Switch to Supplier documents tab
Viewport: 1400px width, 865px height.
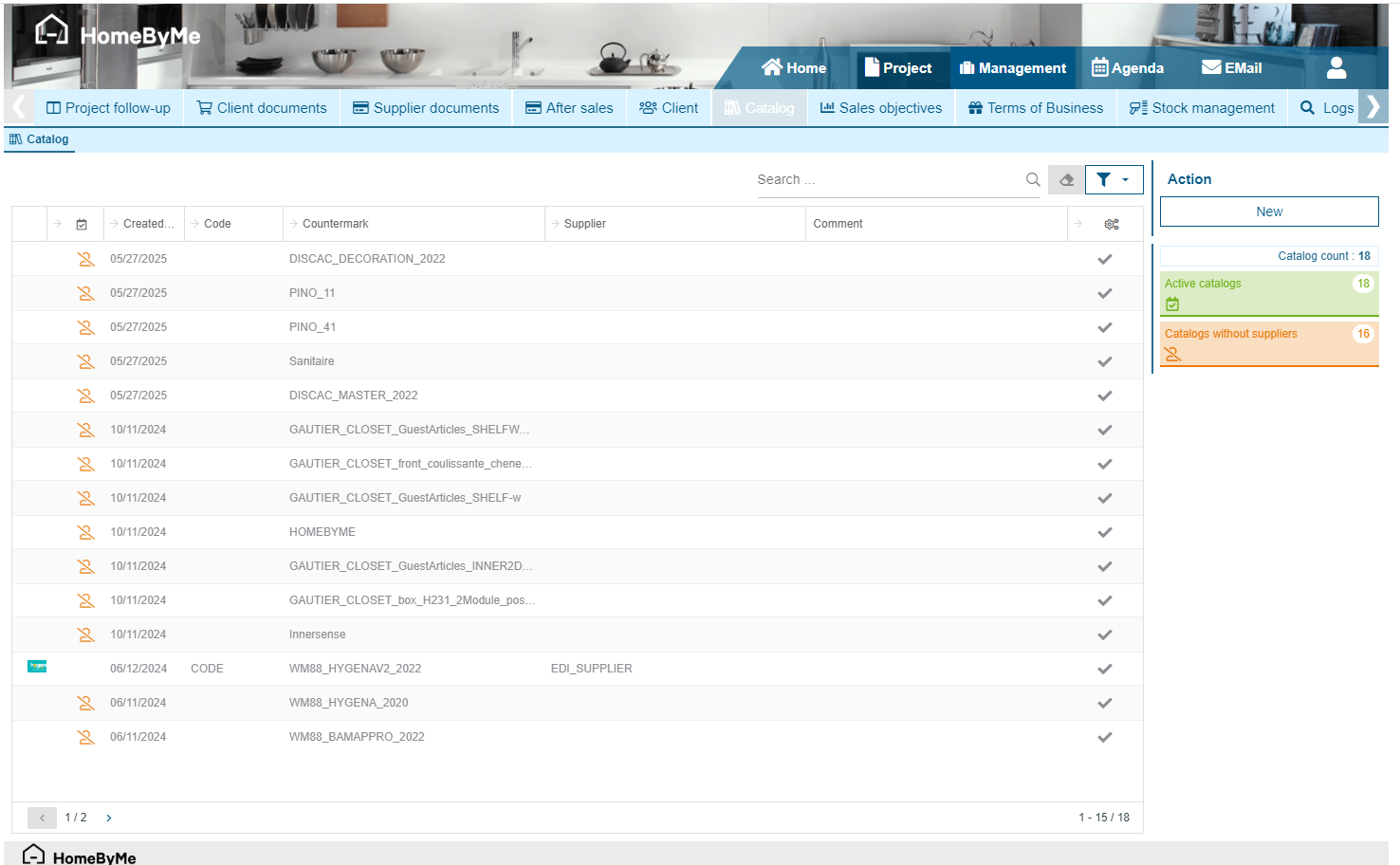coord(426,108)
